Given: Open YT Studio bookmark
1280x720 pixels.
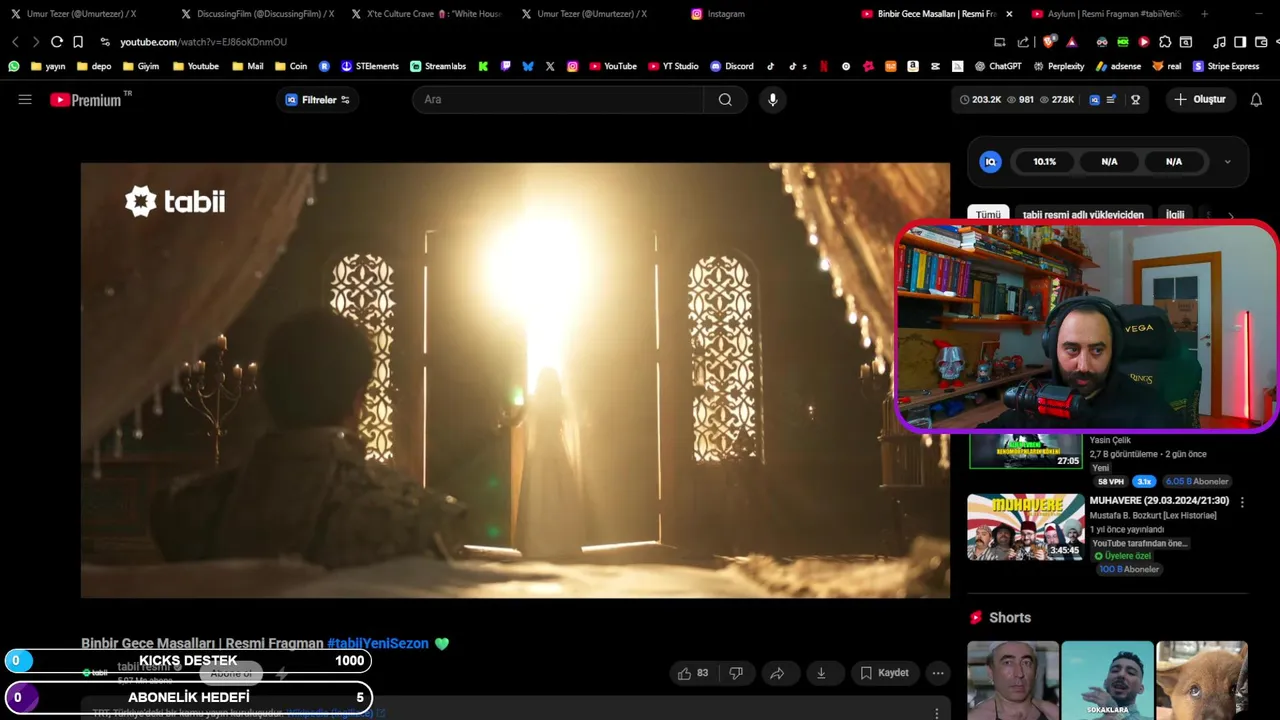Looking at the screenshot, I should tap(674, 66).
